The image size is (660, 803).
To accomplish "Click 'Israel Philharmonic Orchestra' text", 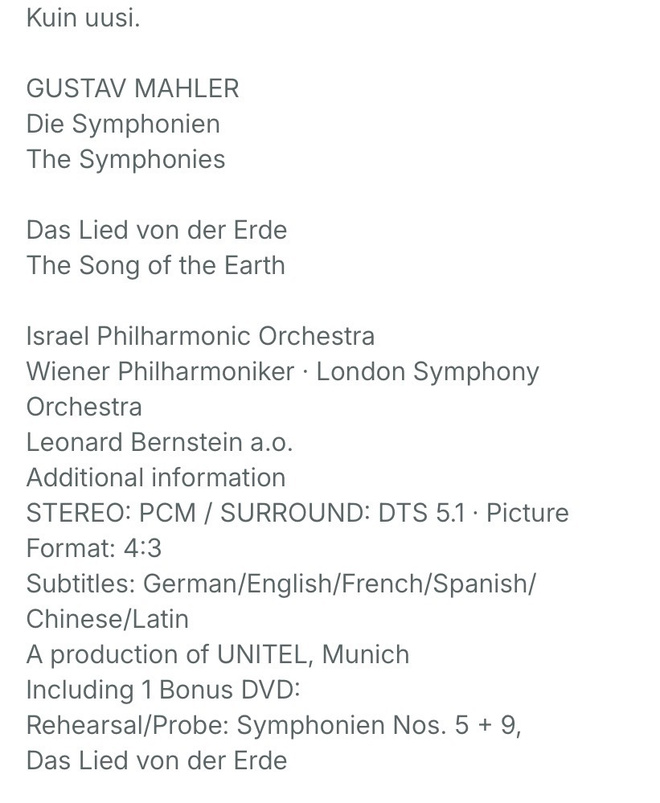I will [x=201, y=336].
